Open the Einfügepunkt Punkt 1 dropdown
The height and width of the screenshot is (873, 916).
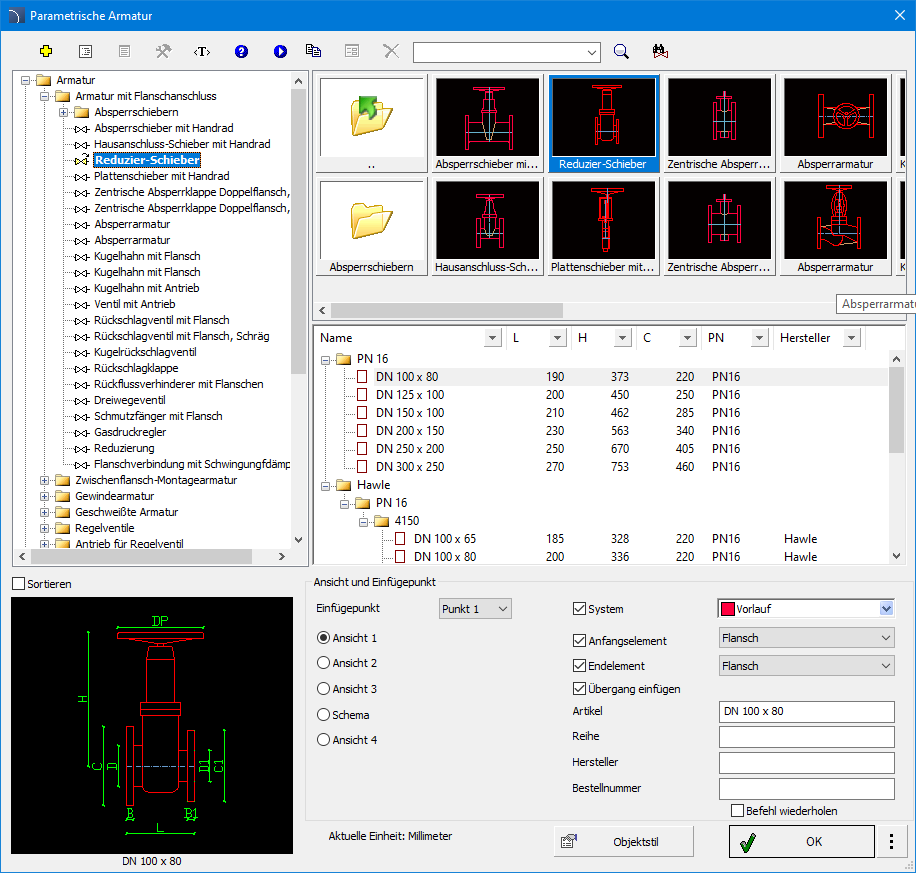(475, 608)
